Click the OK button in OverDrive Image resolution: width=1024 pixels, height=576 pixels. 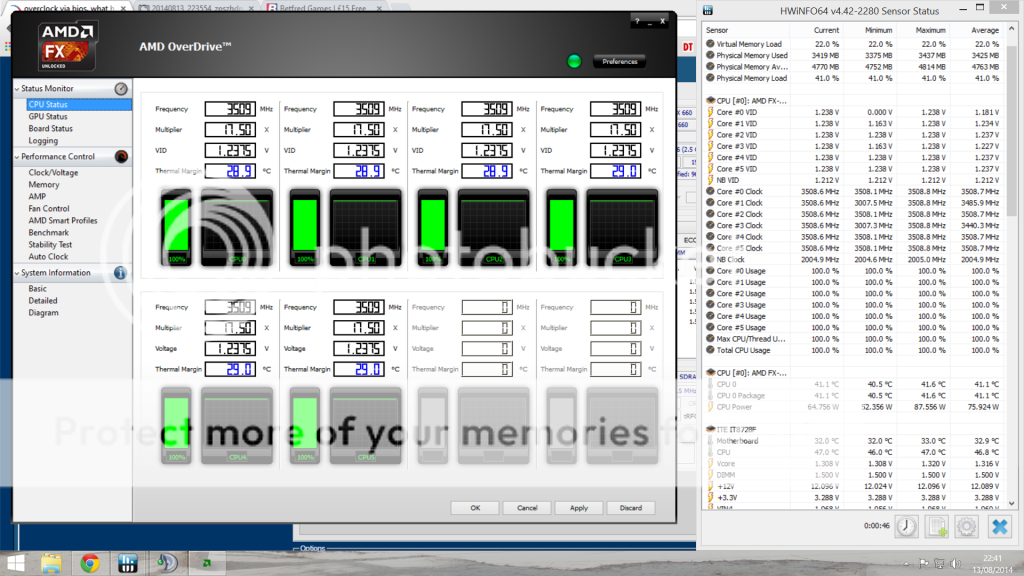click(x=475, y=507)
